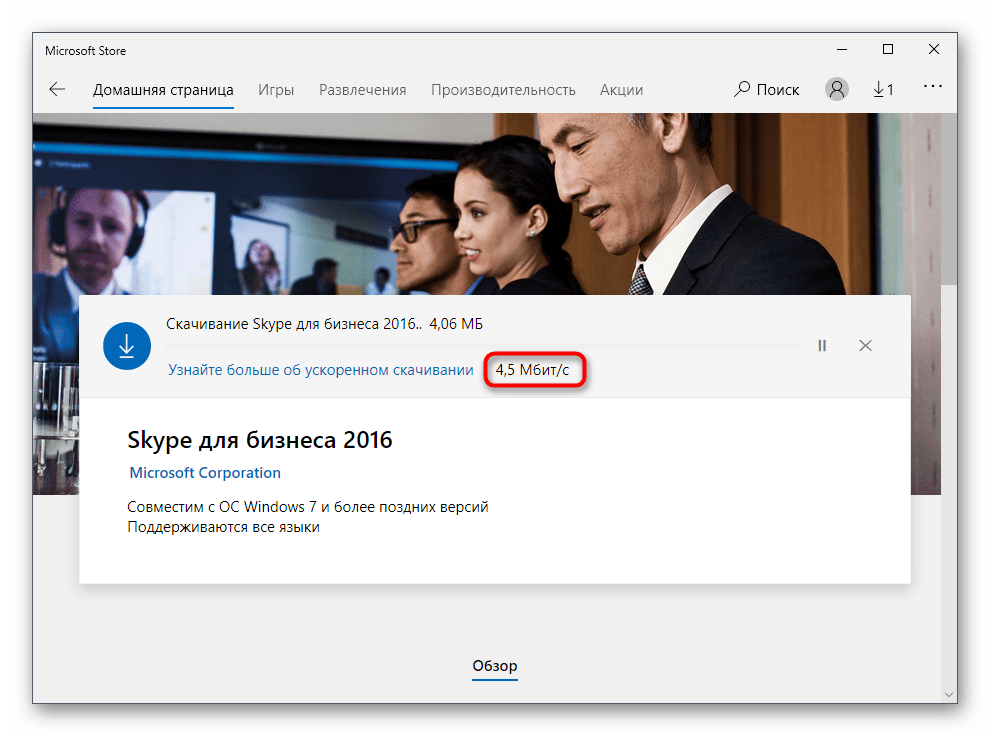
Task: Select the Производительность tab
Action: click(503, 90)
